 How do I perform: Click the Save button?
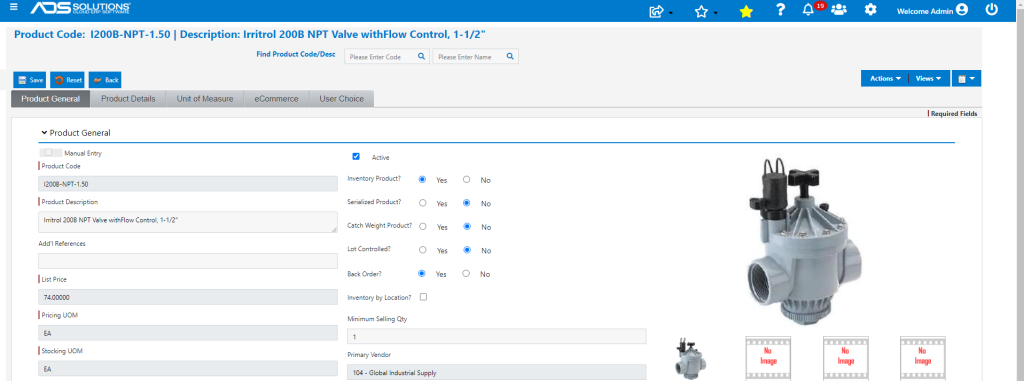click(29, 80)
